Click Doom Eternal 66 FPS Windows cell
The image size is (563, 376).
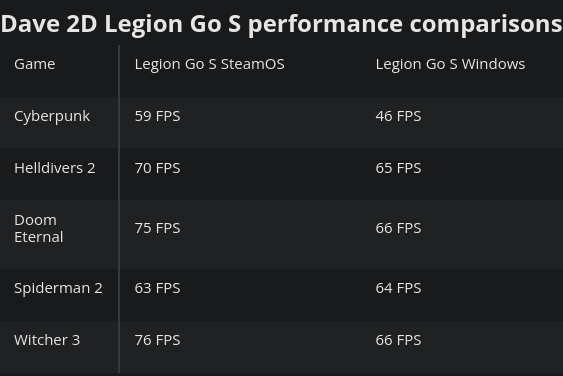[x=398, y=228]
